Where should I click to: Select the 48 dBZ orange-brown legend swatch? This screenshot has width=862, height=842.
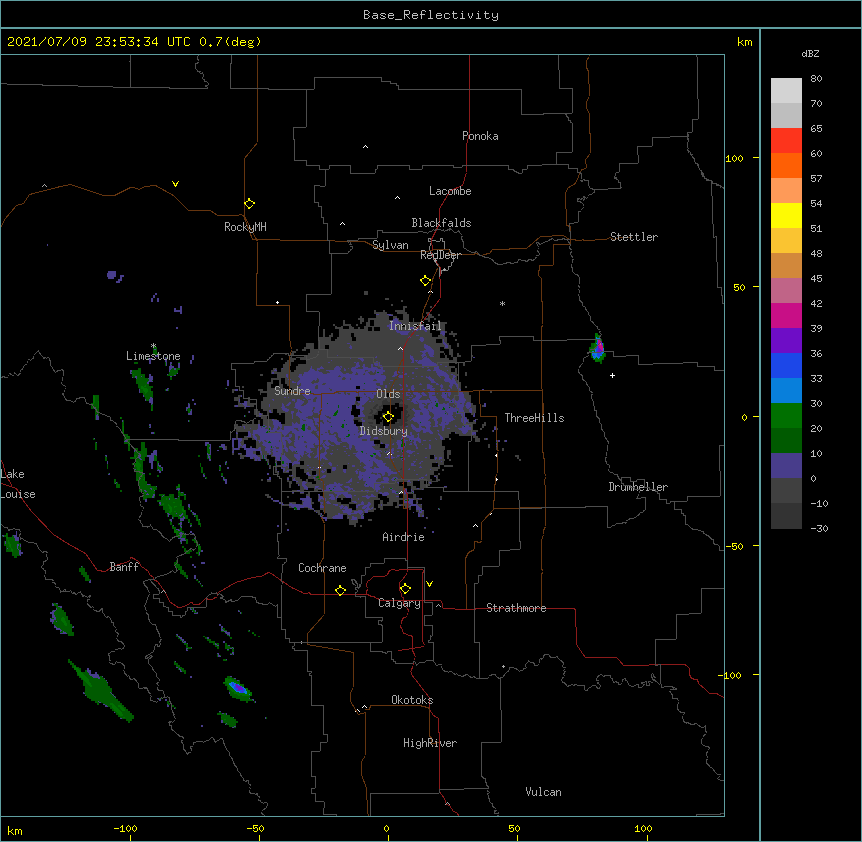tap(786, 265)
